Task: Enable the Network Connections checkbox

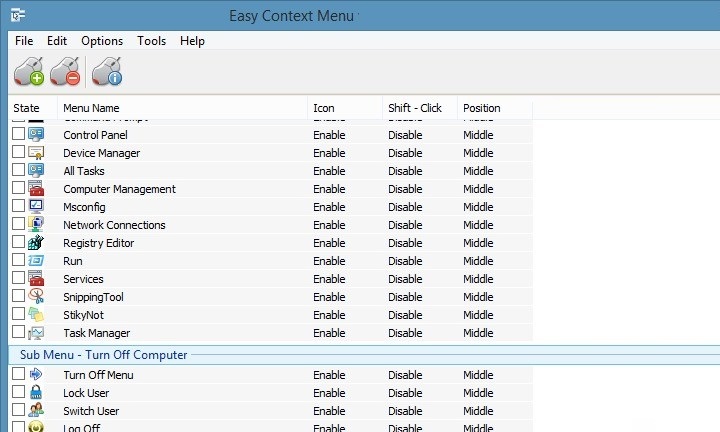Action: [x=18, y=224]
